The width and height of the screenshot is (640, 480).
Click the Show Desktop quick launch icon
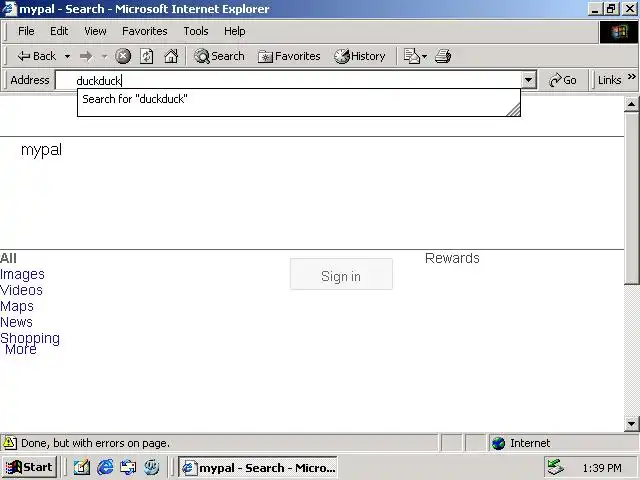(x=82, y=467)
